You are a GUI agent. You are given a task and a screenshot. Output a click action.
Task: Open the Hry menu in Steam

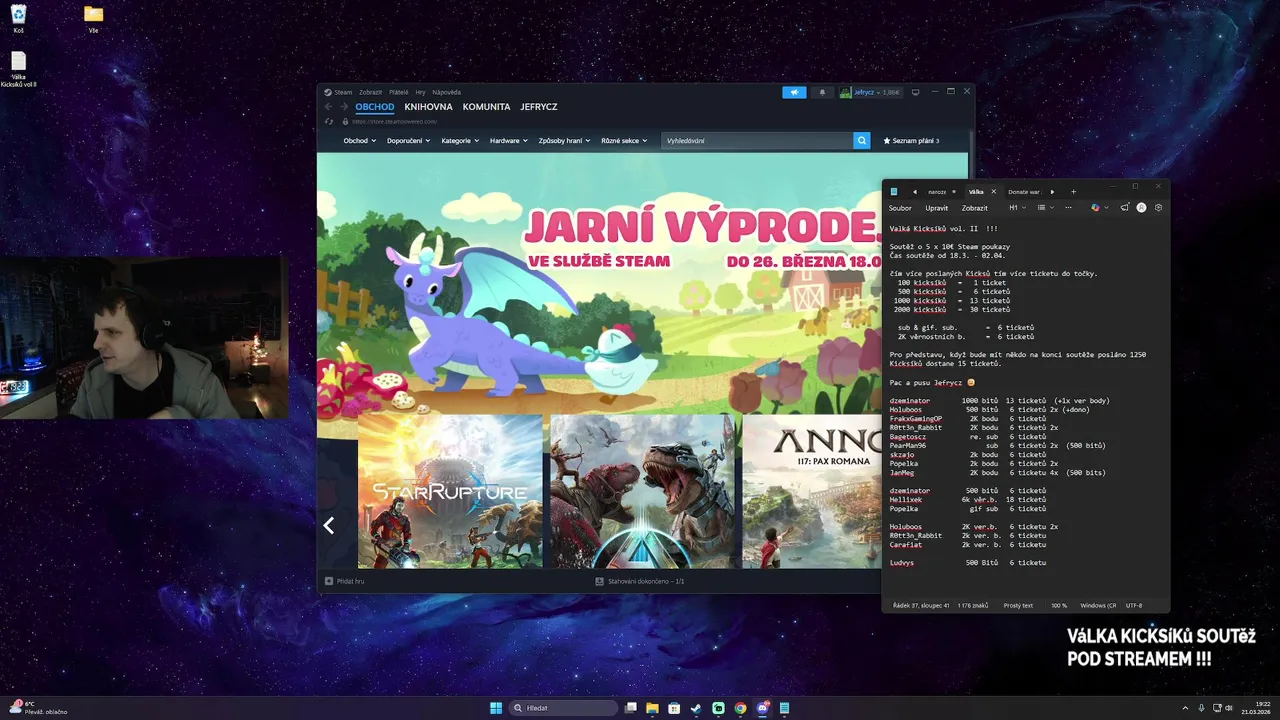coord(420,92)
